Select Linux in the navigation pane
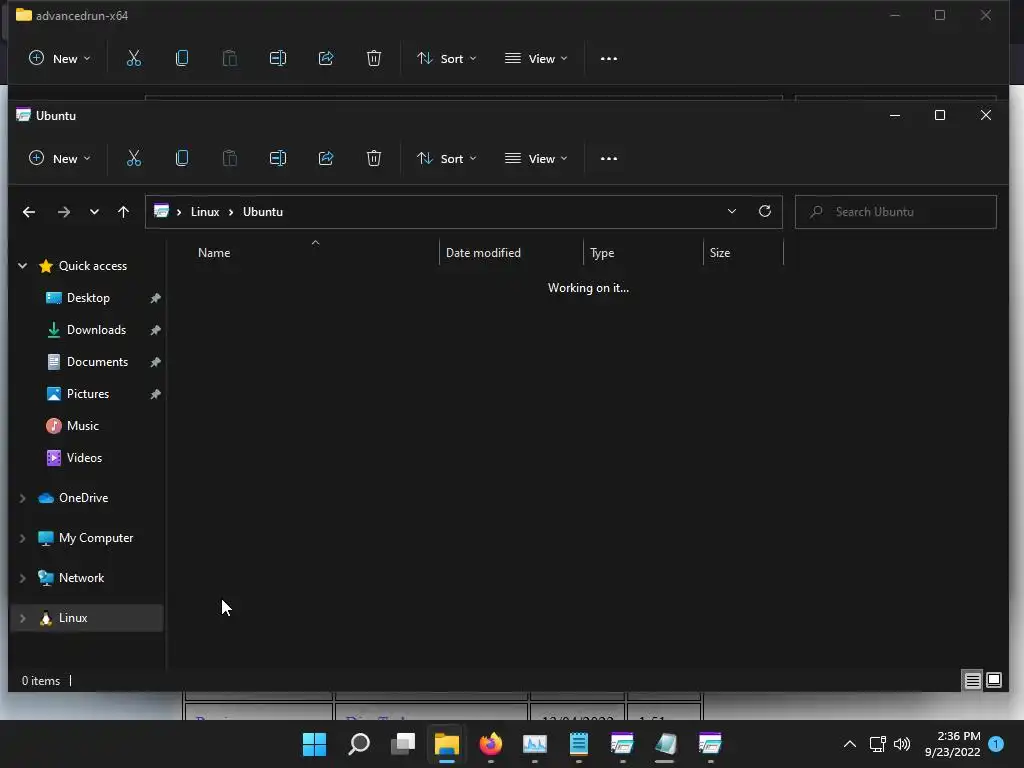The width and height of the screenshot is (1024, 768). pos(72,618)
